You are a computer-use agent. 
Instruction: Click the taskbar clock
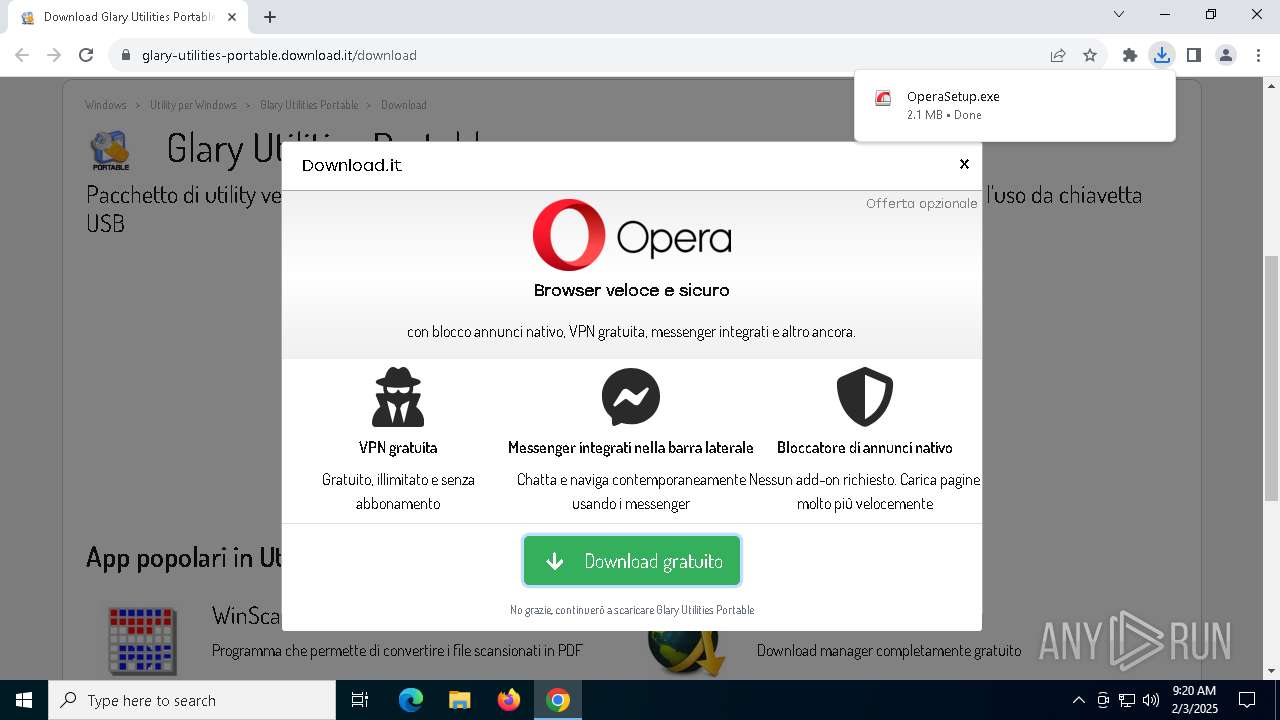(1194, 700)
